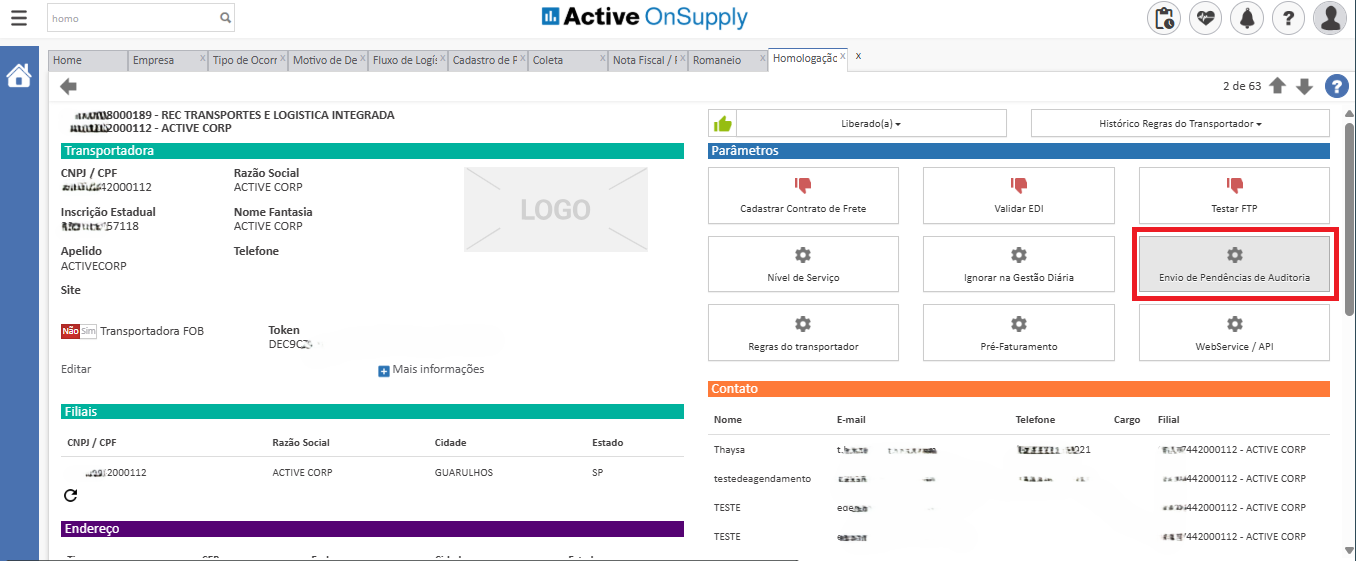Open Envio de Pendências de Auditoria
Image resolution: width=1356 pixels, height=561 pixels.
tap(1234, 264)
